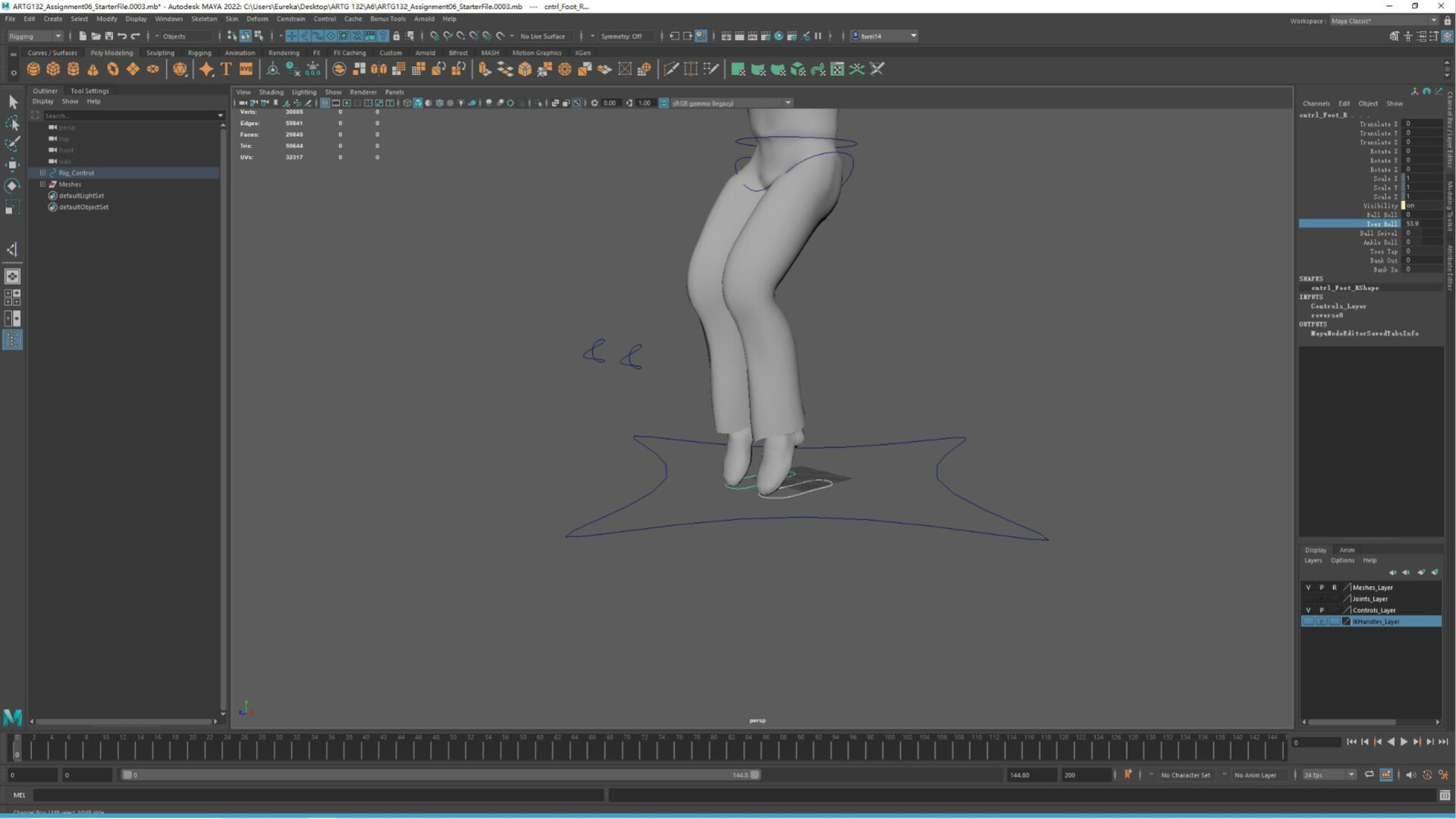
Task: Select the Scale tool in the toolbox
Action: [x=12, y=206]
